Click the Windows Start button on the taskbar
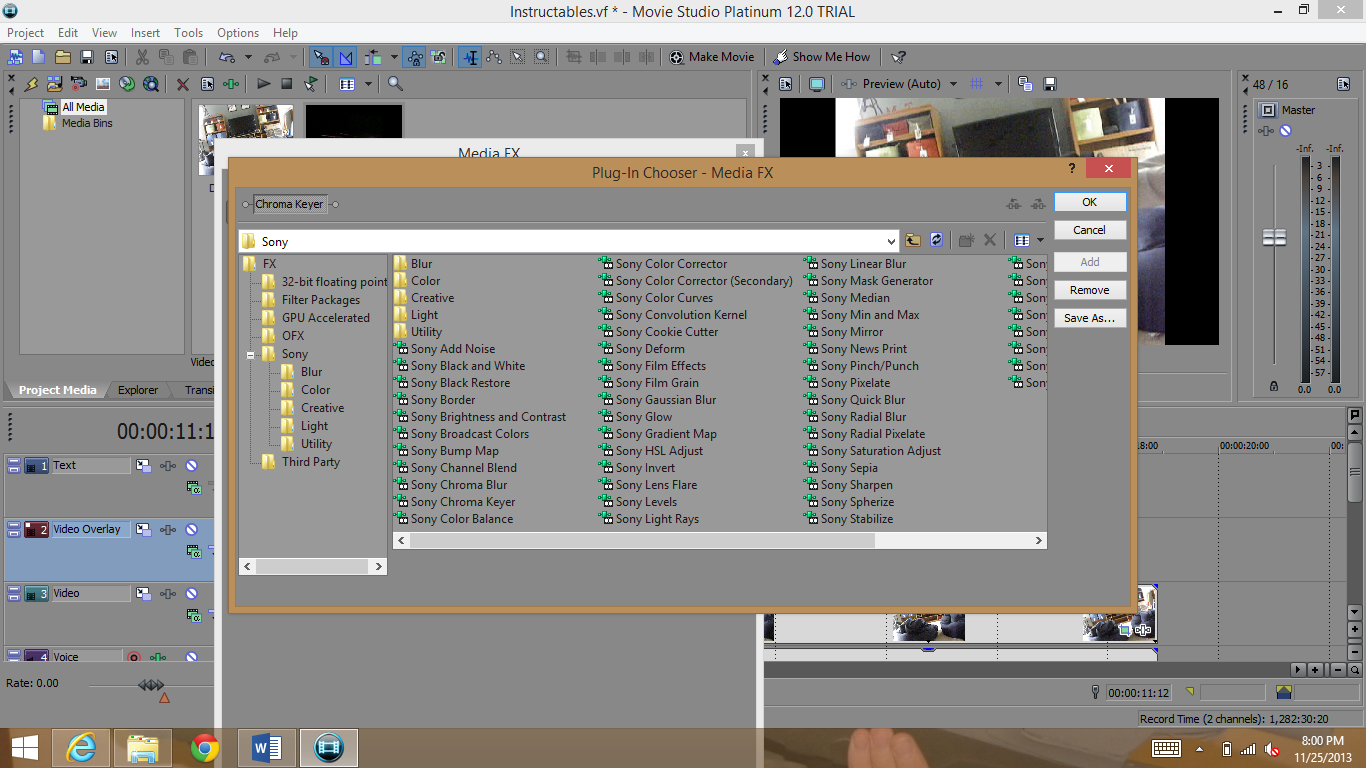The width and height of the screenshot is (1366, 768). [x=25, y=748]
